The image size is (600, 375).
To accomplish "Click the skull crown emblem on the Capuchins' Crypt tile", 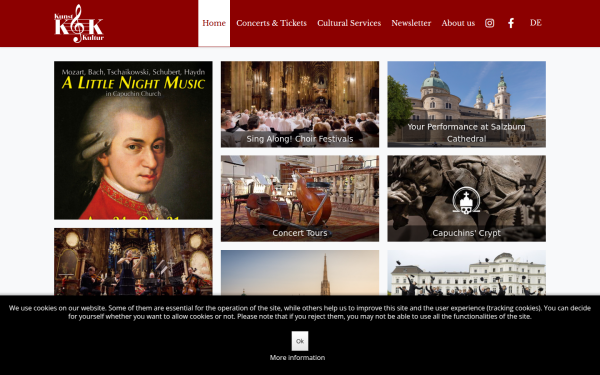I will pyautogui.click(x=466, y=201).
